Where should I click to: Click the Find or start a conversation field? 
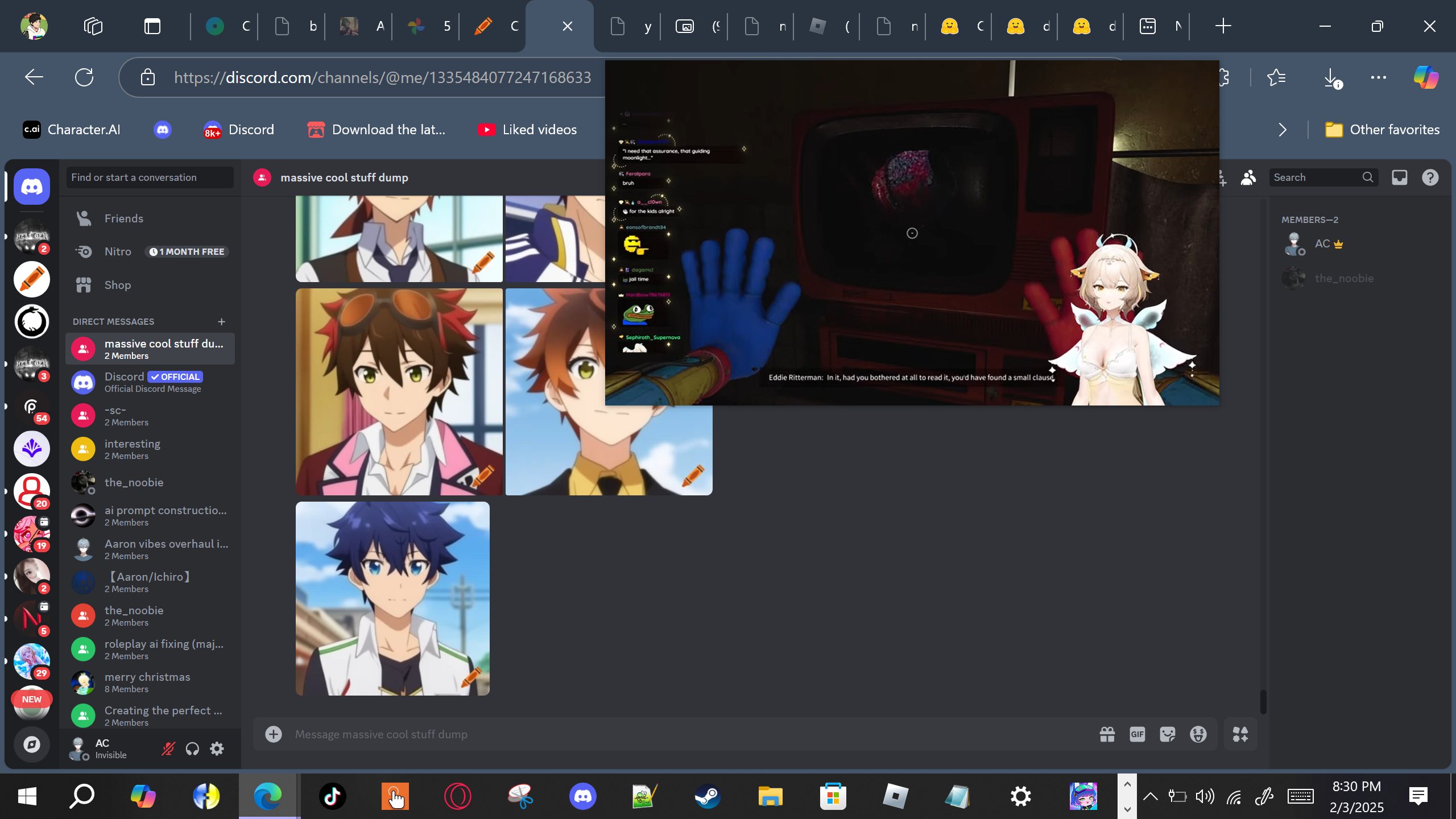click(150, 177)
